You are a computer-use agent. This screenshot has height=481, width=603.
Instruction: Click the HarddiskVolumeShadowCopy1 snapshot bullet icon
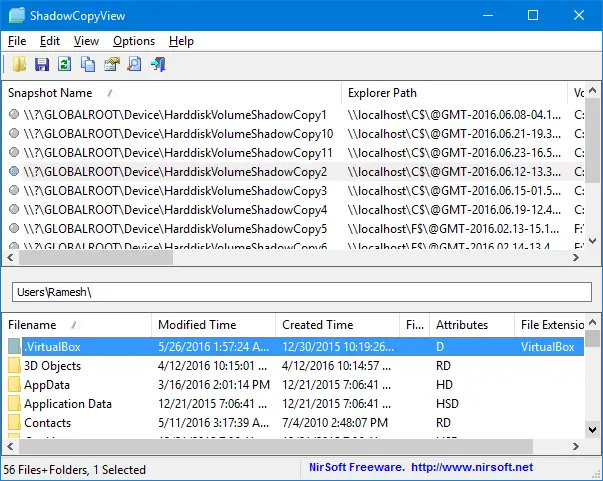pyautogui.click(x=14, y=114)
